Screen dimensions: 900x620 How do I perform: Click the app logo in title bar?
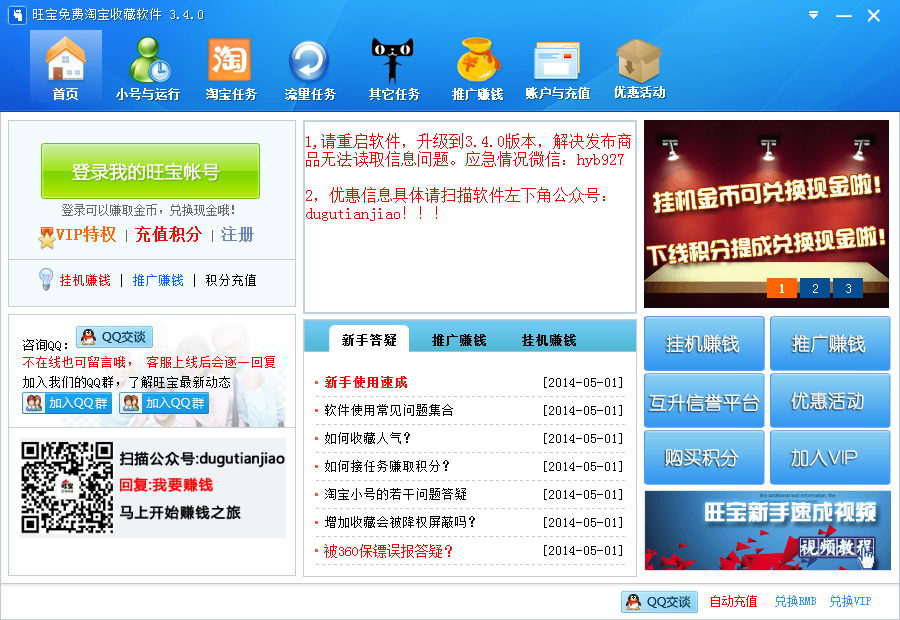coord(17,15)
